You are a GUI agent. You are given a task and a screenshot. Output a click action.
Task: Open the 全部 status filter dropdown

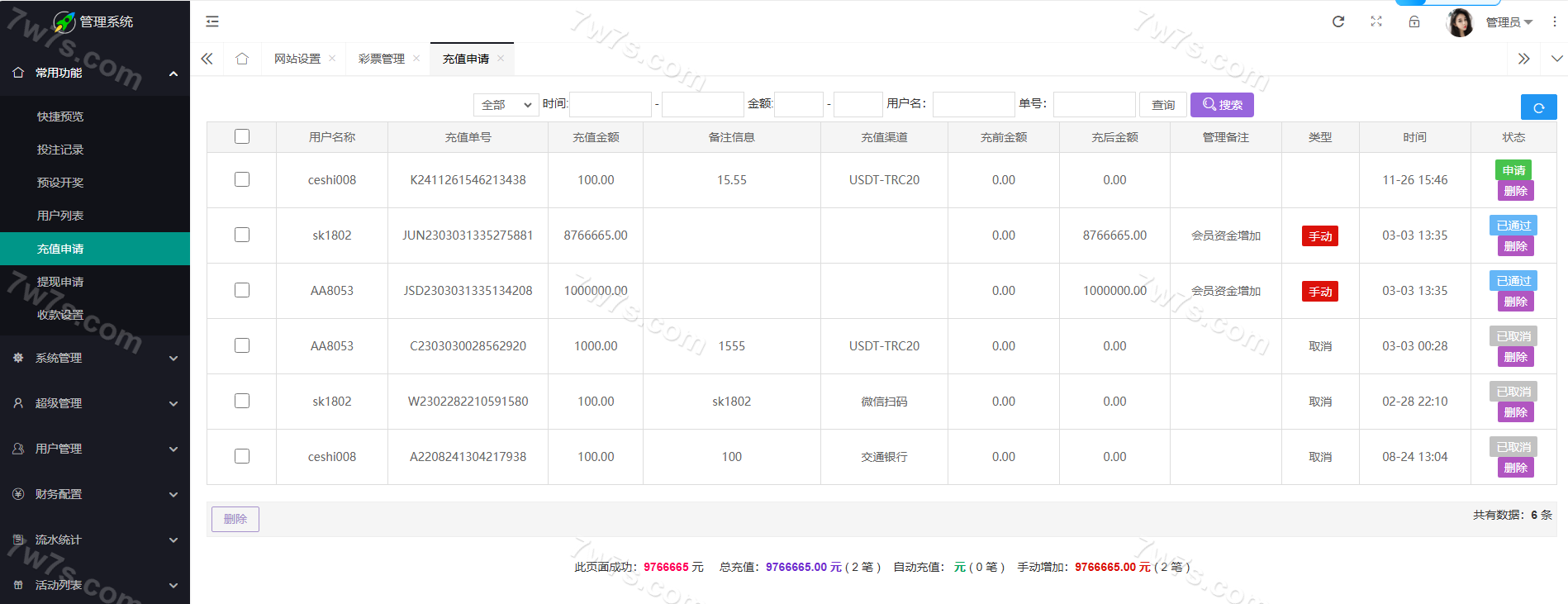(506, 105)
